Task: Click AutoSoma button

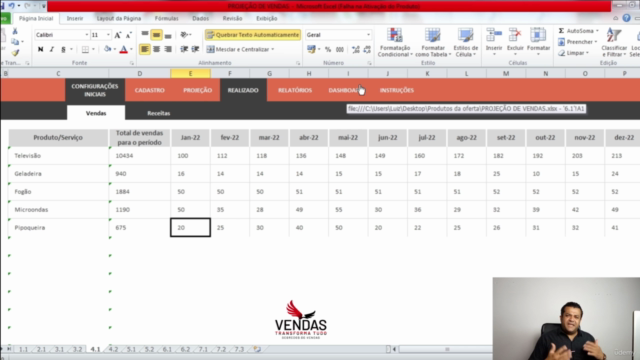Action: (576, 31)
